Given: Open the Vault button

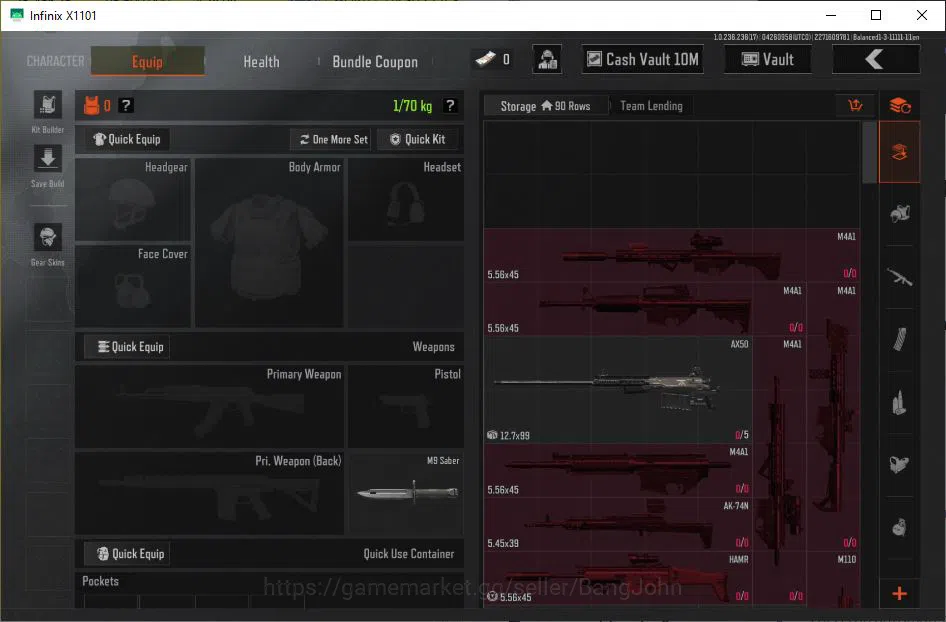Looking at the screenshot, I should 767,59.
